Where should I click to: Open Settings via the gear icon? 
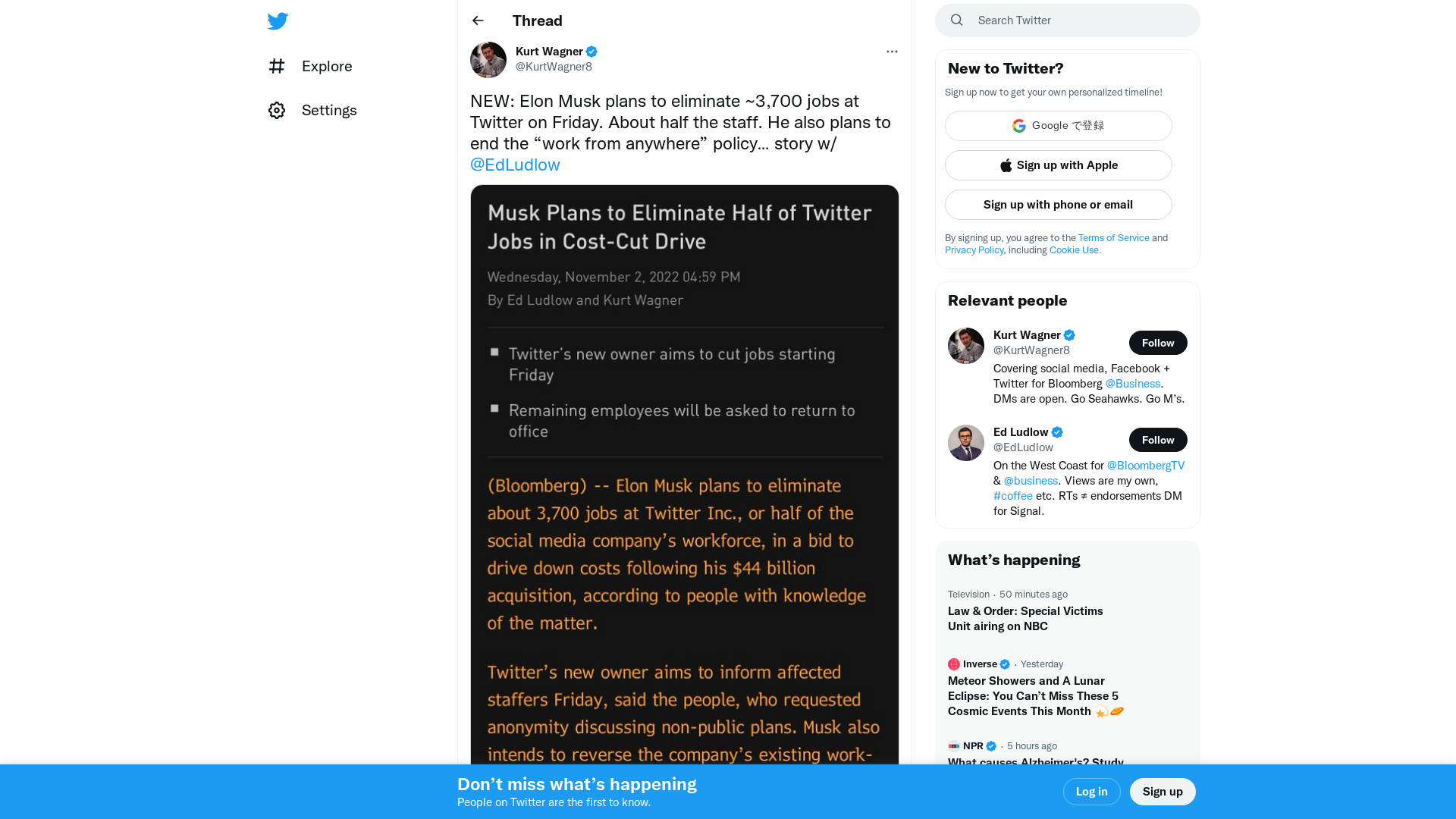tap(277, 110)
